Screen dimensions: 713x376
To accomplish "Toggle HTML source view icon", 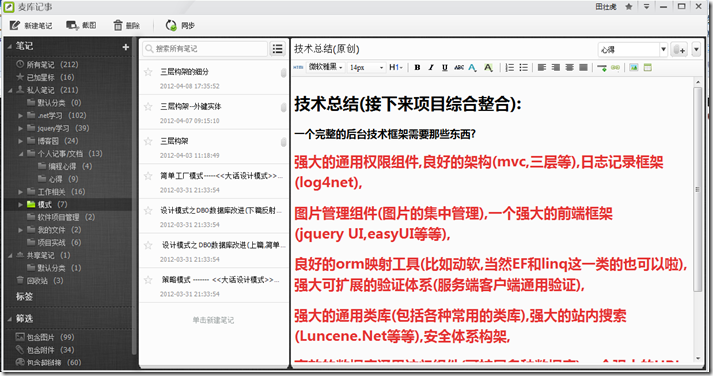I will (x=298, y=67).
